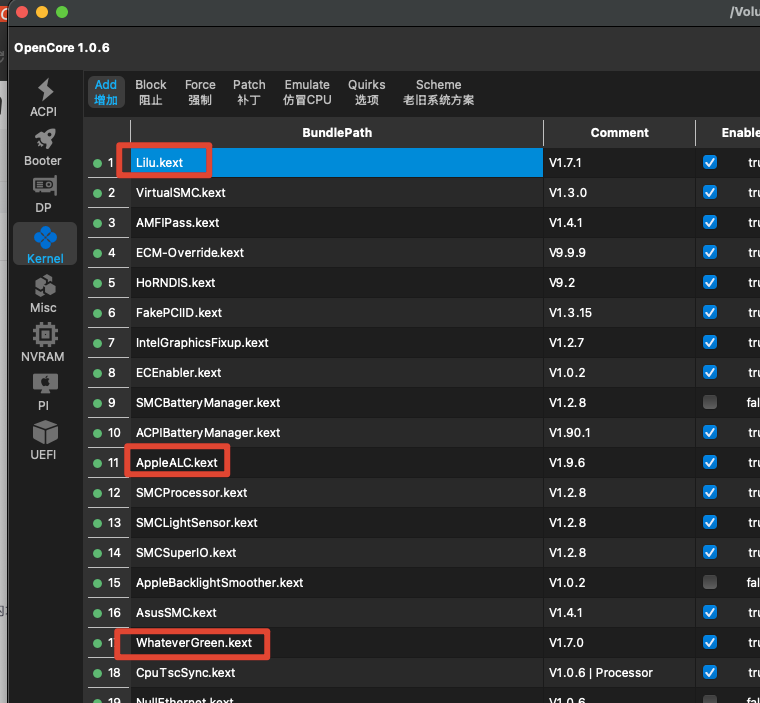
Task: Switch to the Emulate CPU tab
Action: pos(307,92)
